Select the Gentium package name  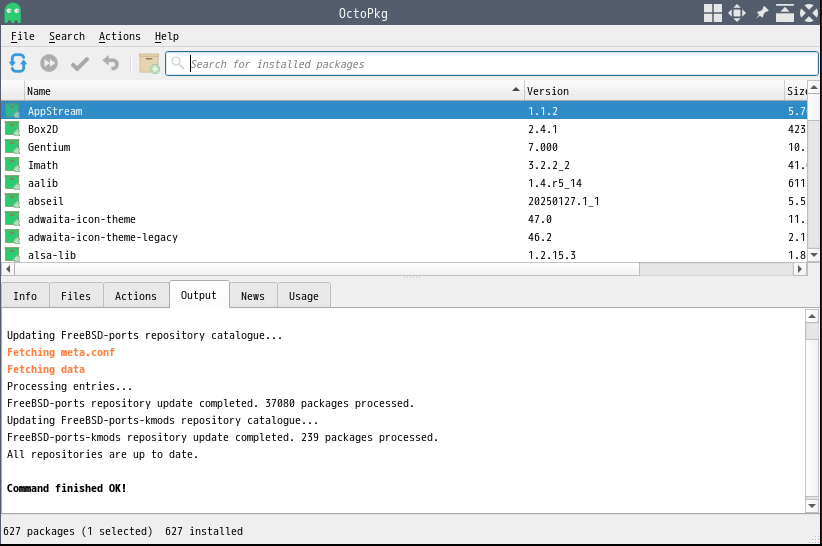[x=49, y=147]
